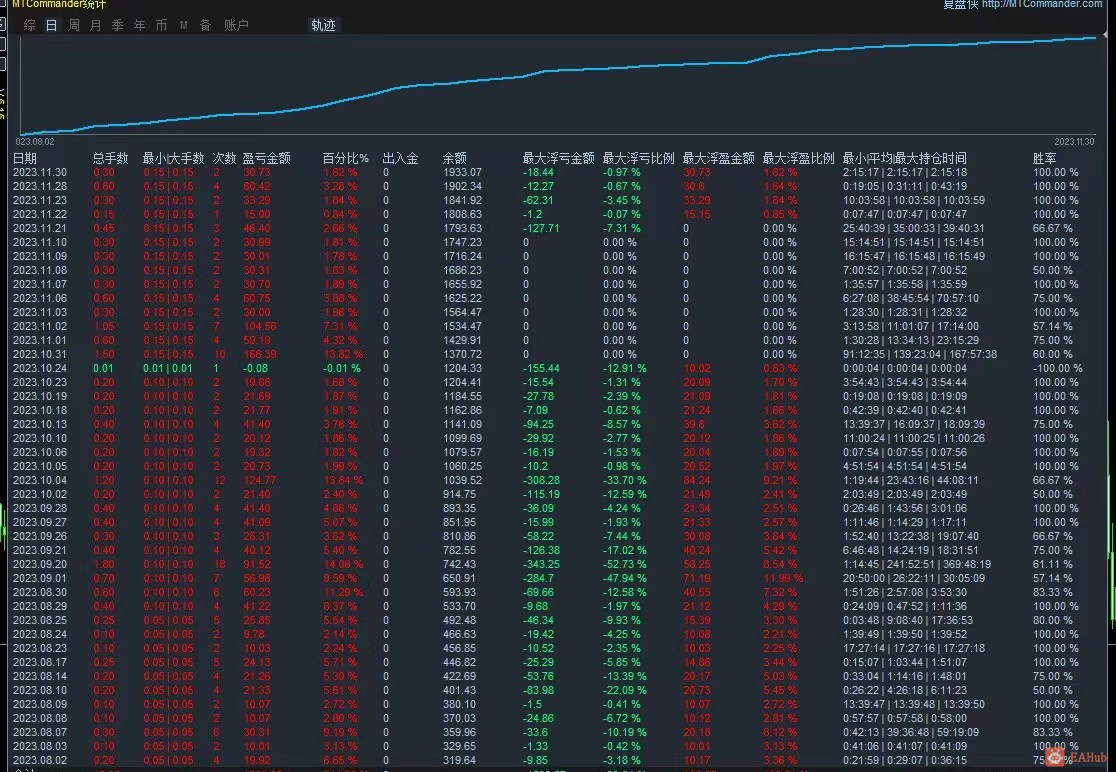Click the 最大浮盈比例 column header
1116x772 pixels.
[799, 158]
